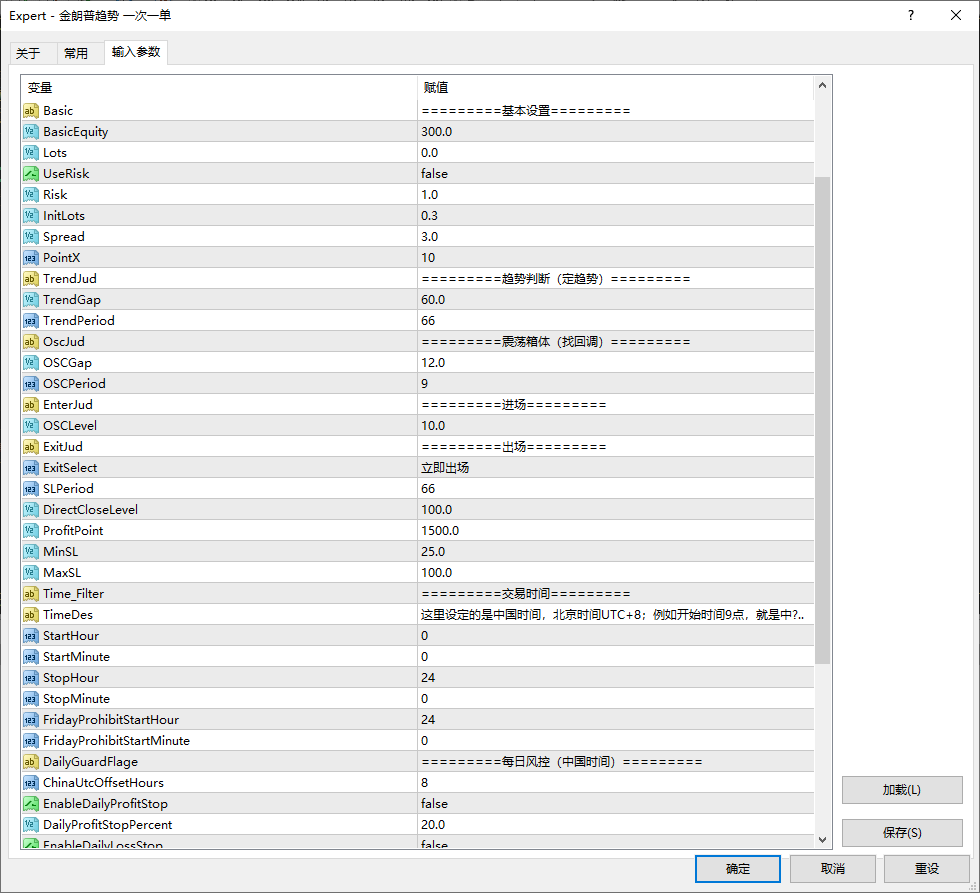Screen dimensions: 980x893
Task: Click the 保存(S) button
Action: (902, 832)
